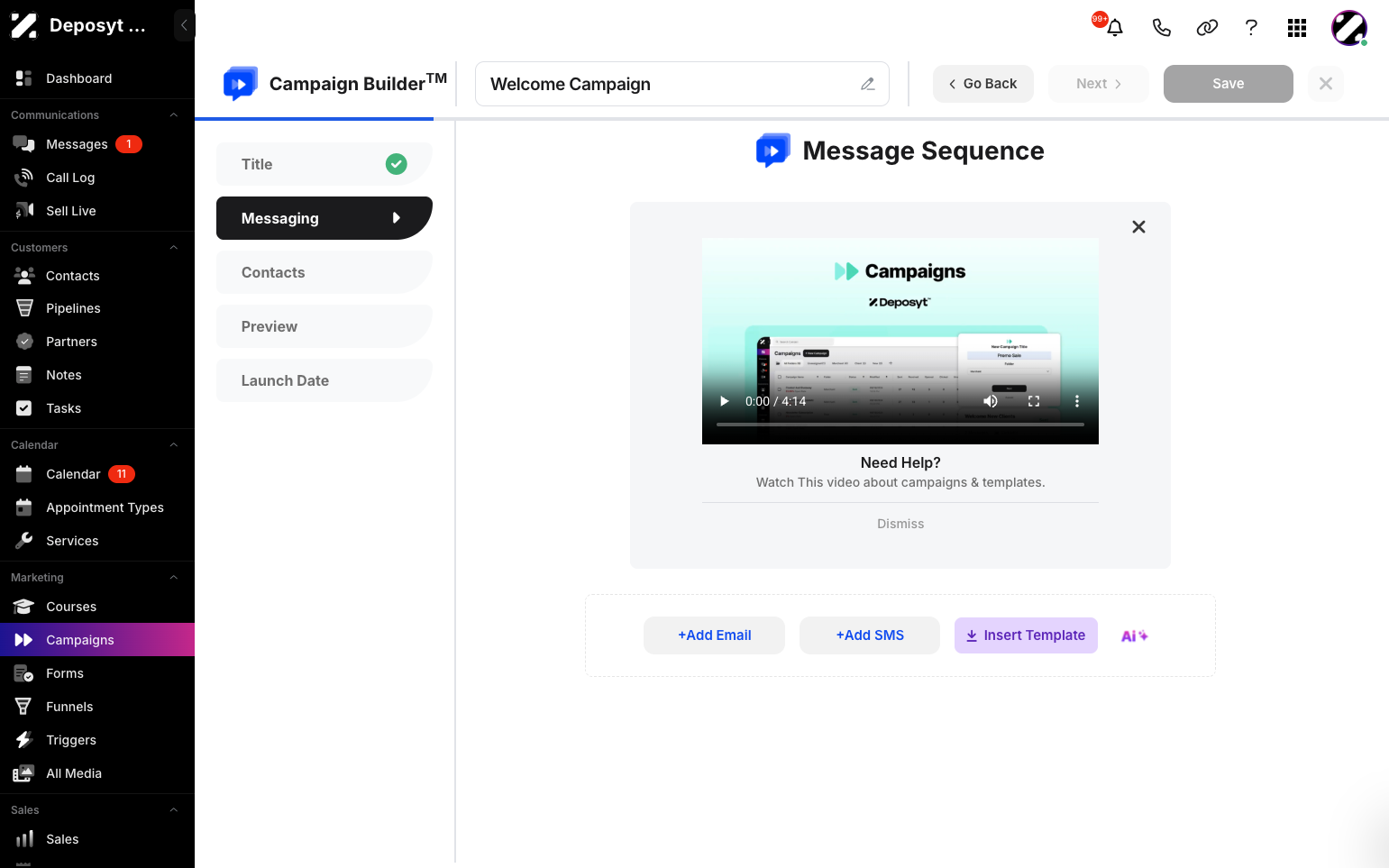1389x868 pixels.
Task: Select the Title step
Action: coord(324,164)
